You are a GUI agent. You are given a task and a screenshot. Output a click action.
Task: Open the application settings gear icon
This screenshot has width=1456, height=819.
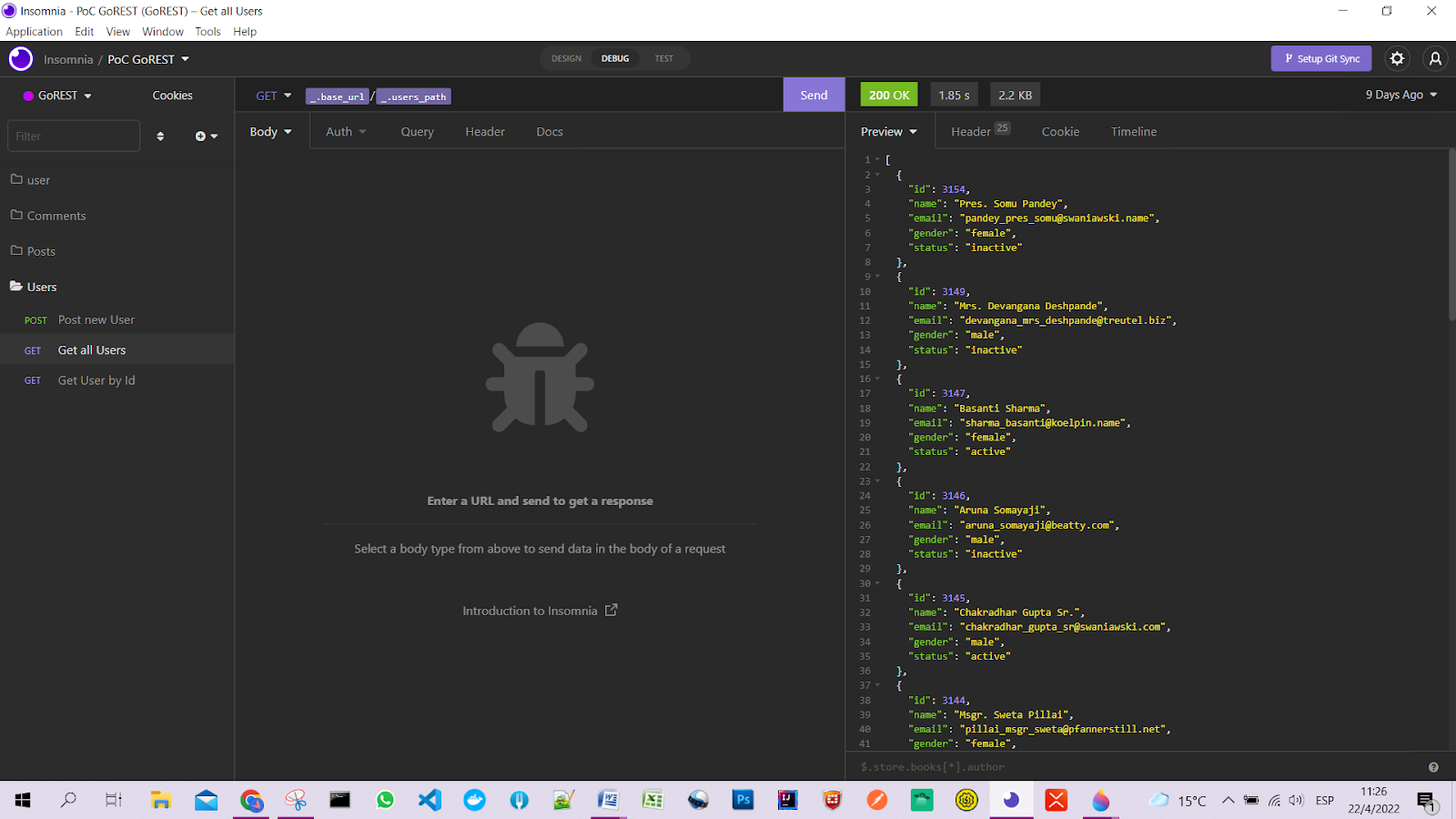pyautogui.click(x=1397, y=58)
